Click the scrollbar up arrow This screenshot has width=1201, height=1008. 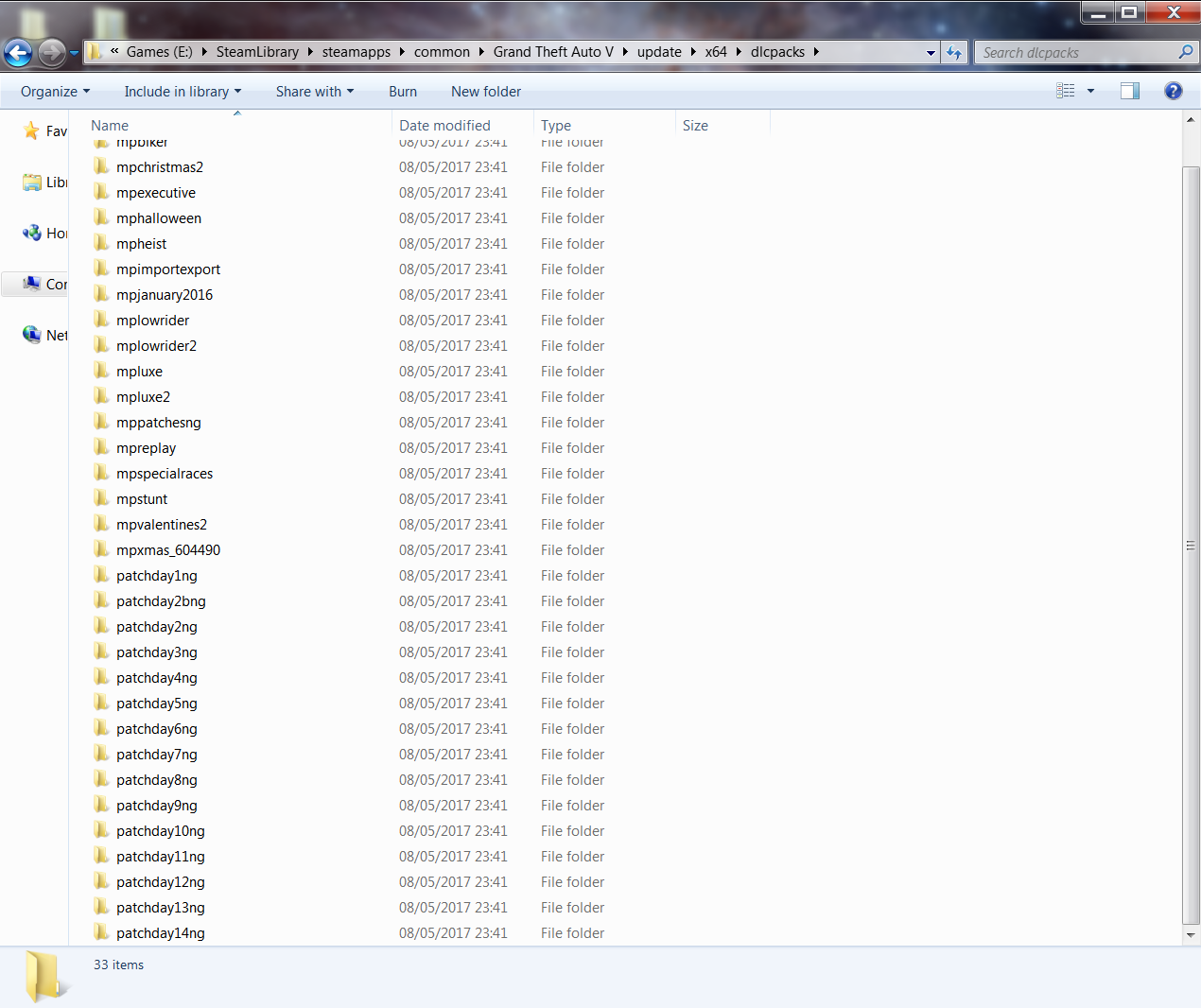pos(1191,120)
